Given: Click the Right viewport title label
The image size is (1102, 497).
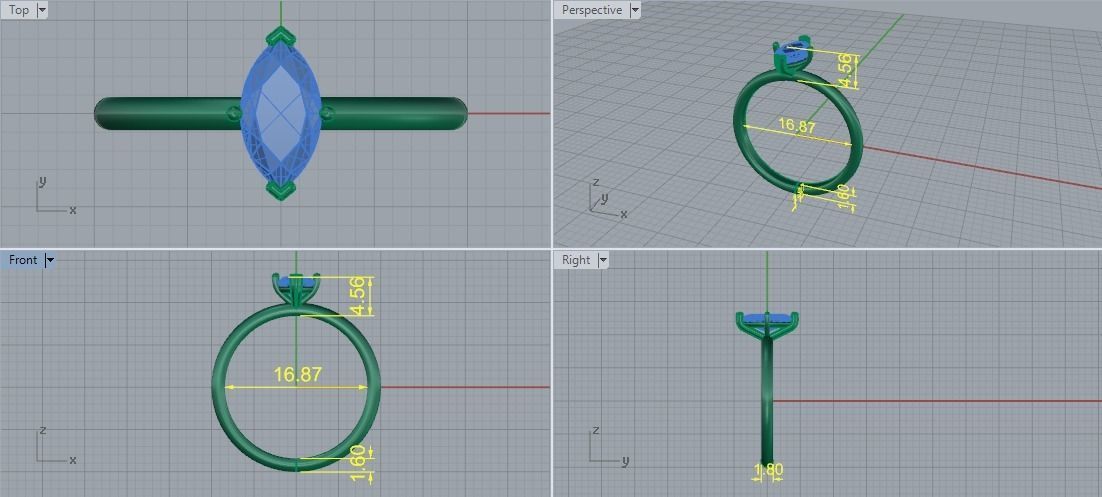Looking at the screenshot, I should coord(576,260).
